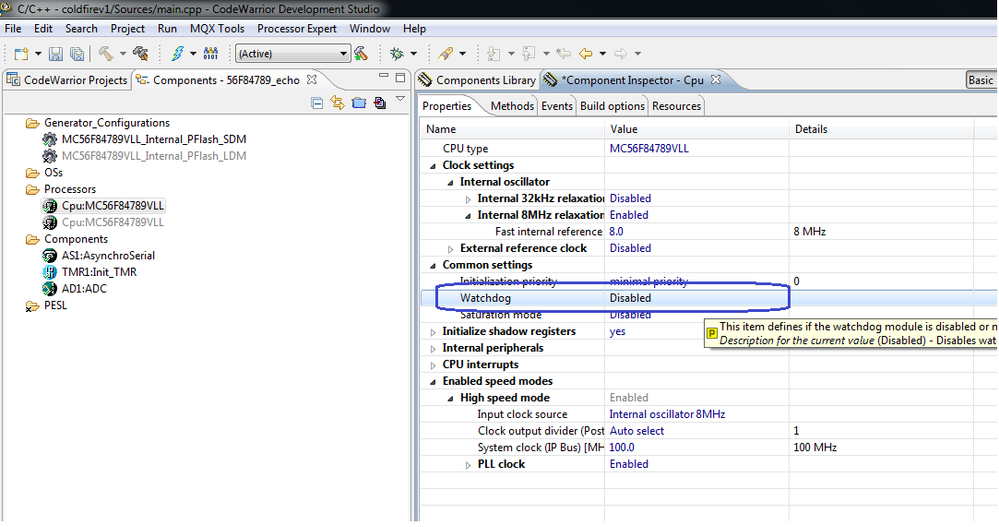This screenshot has height=527, width=999.
Task: Click the lightning bolt flash programmer icon
Action: point(178,54)
